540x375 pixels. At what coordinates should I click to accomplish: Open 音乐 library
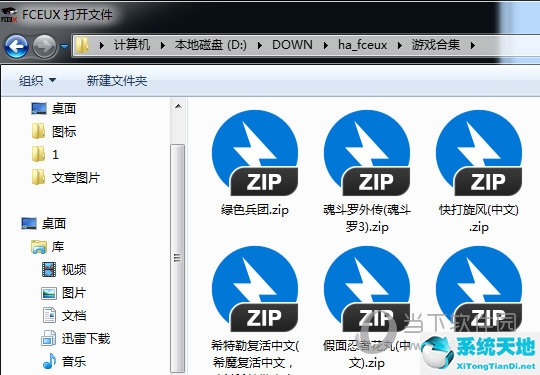point(74,362)
